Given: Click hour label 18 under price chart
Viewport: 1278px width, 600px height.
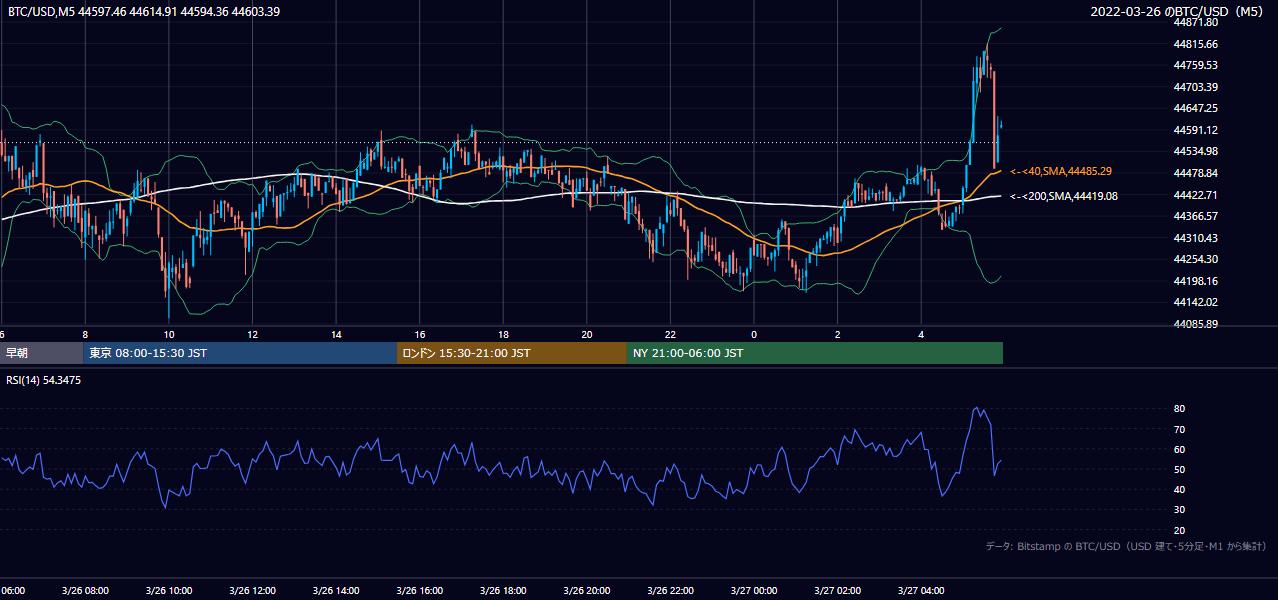Looking at the screenshot, I should (503, 335).
